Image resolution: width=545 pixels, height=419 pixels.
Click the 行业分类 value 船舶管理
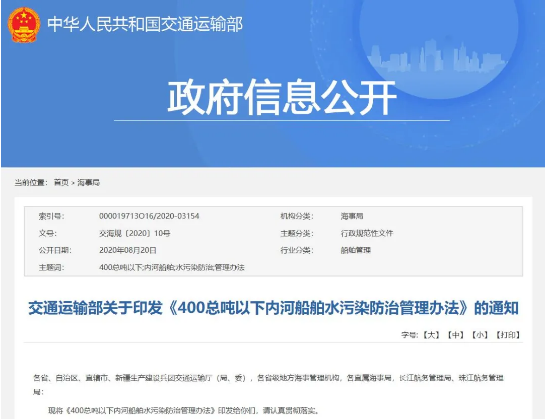click(x=356, y=250)
